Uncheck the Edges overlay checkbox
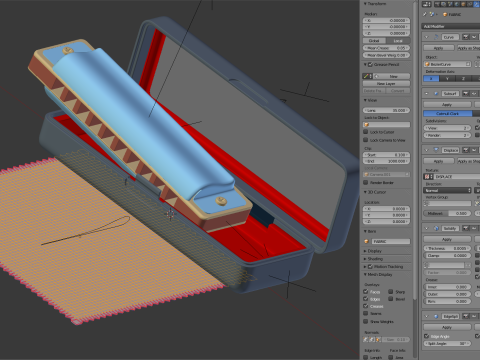480x360 pixels. pyautogui.click(x=366, y=299)
